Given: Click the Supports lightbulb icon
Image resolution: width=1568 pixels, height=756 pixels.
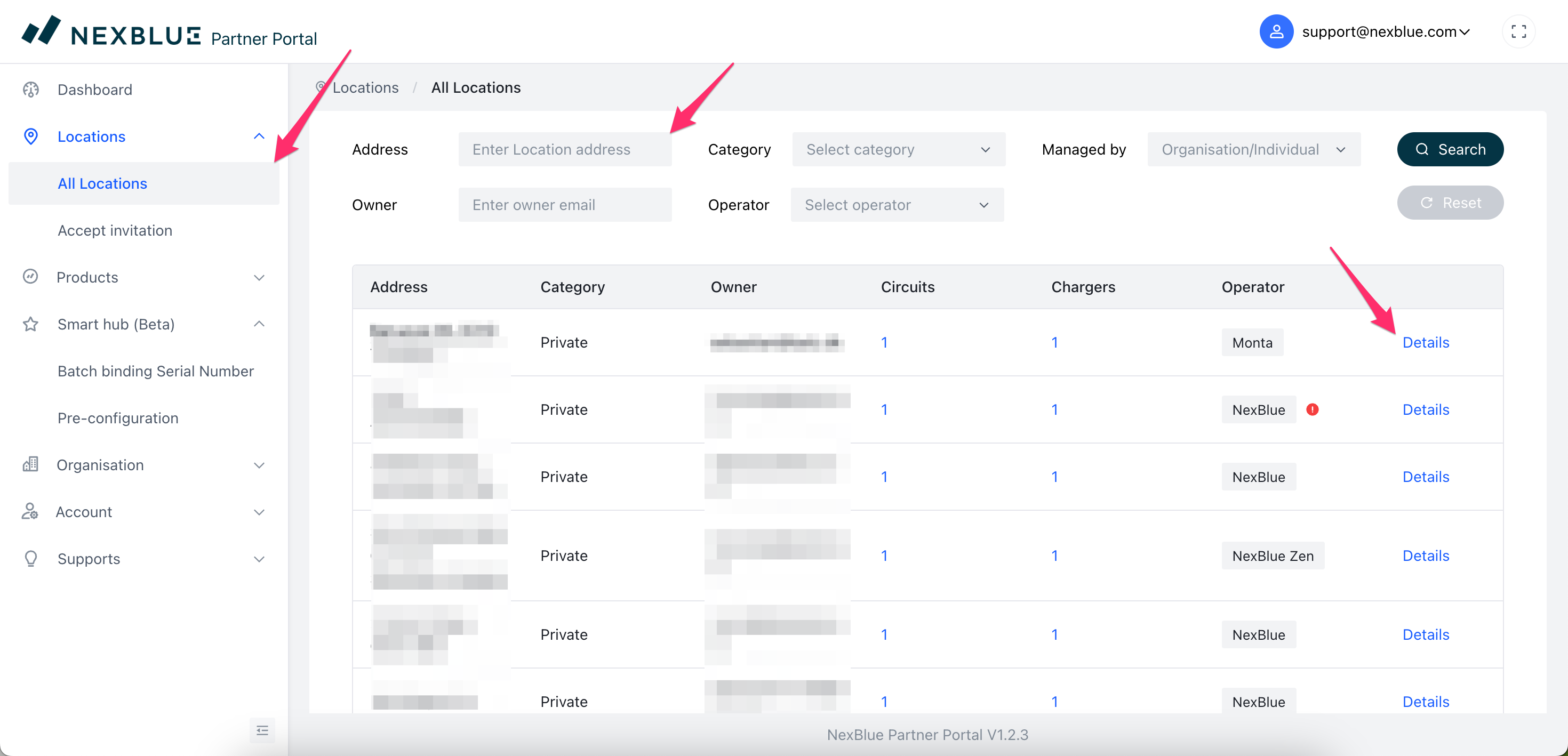Looking at the screenshot, I should (31, 558).
